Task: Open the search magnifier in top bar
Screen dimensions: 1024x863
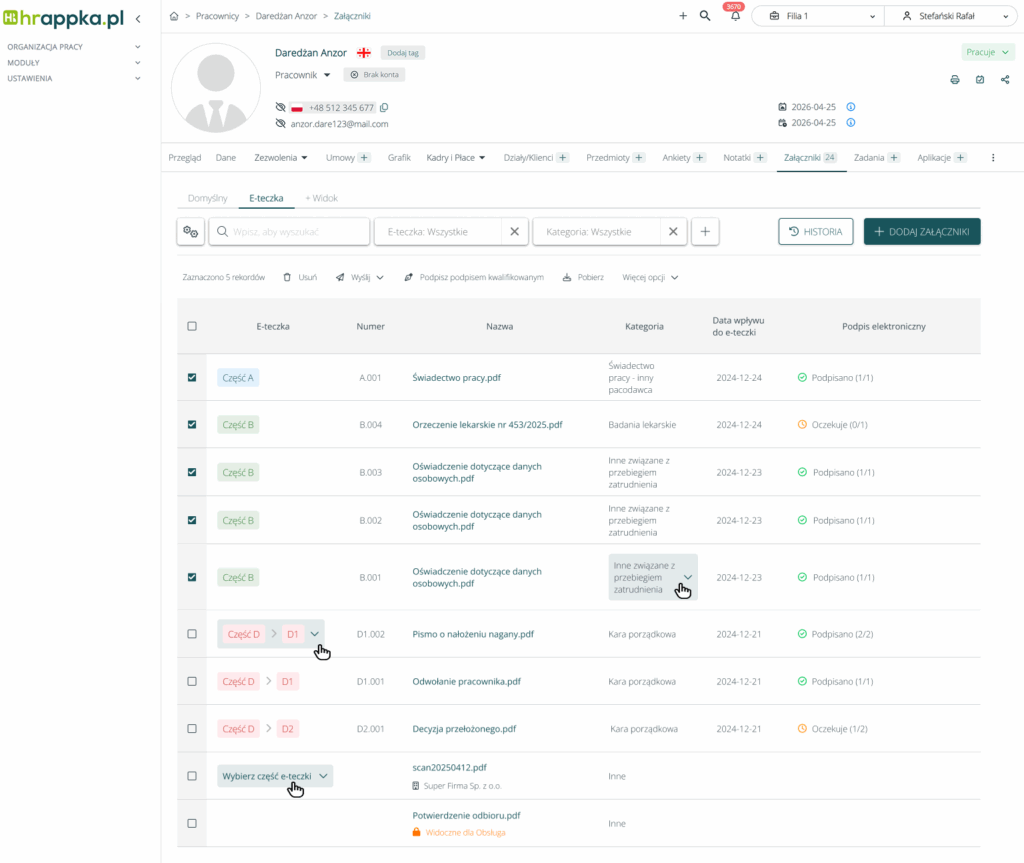Action: (x=705, y=16)
